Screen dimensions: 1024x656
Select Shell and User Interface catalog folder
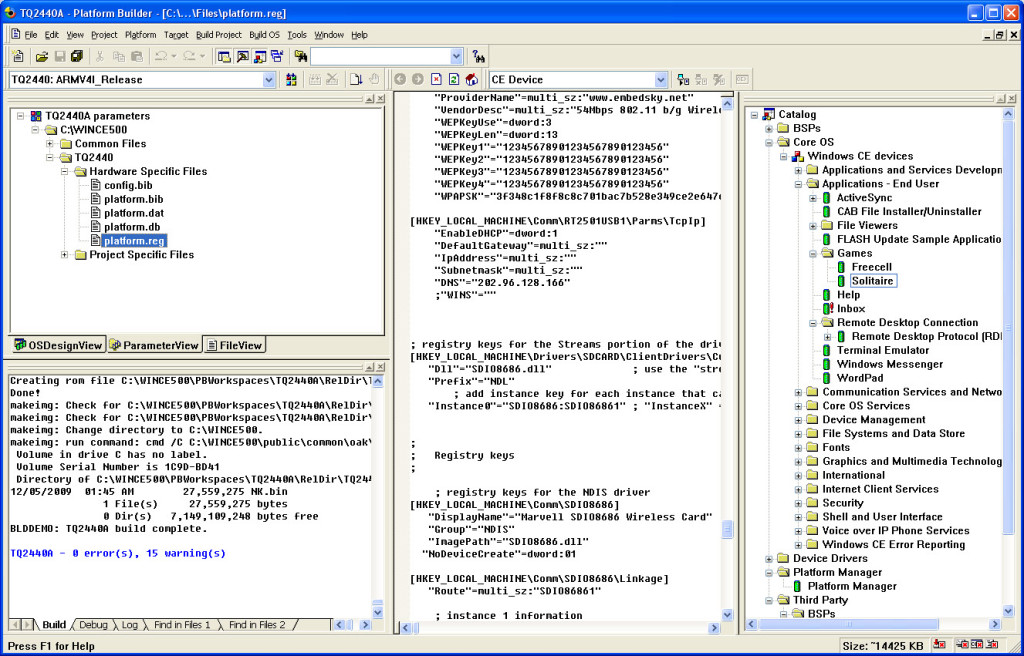click(x=882, y=517)
